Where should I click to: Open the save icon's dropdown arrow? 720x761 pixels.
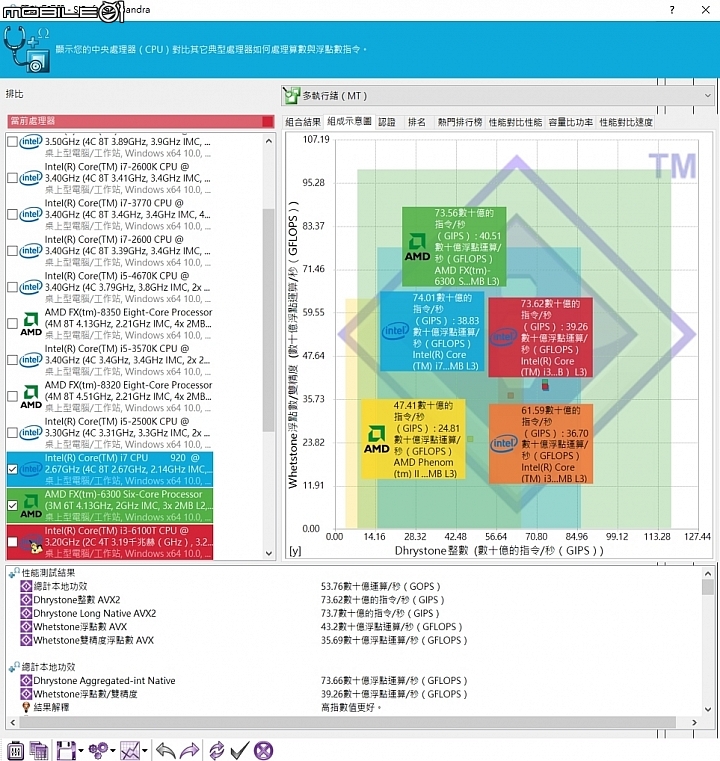tap(81, 751)
